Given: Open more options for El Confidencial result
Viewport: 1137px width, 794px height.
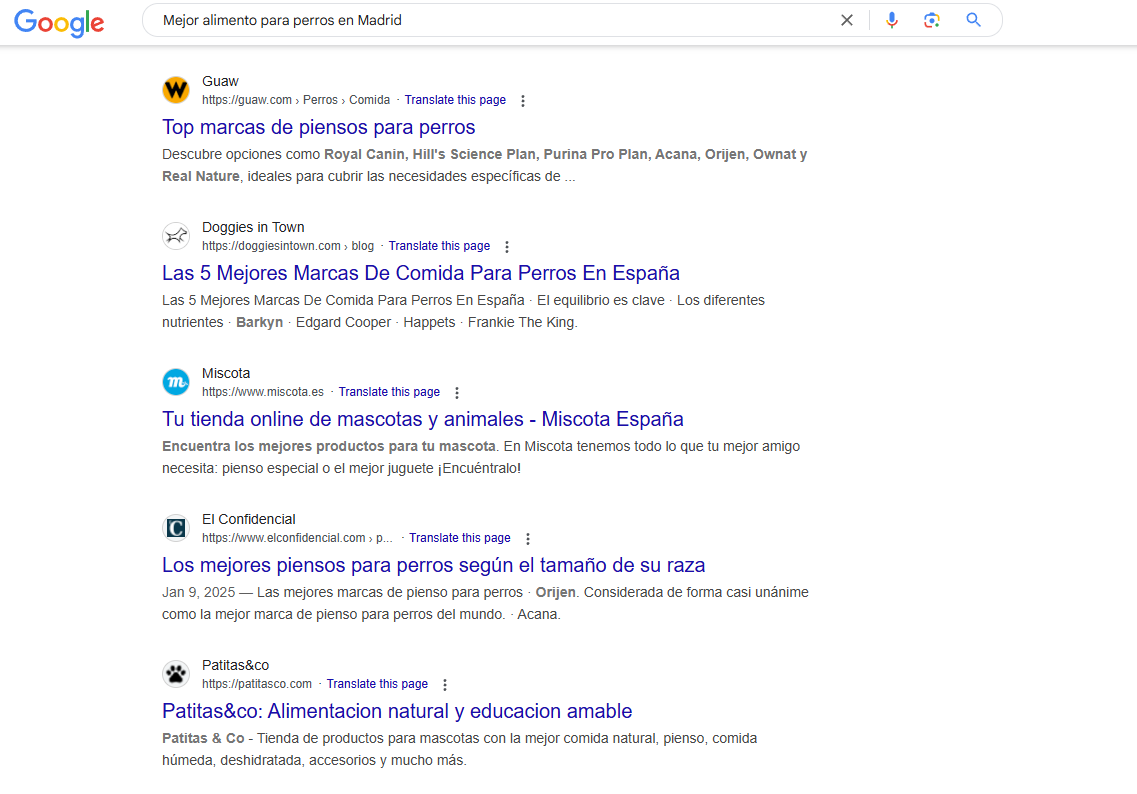Looking at the screenshot, I should 528,539.
